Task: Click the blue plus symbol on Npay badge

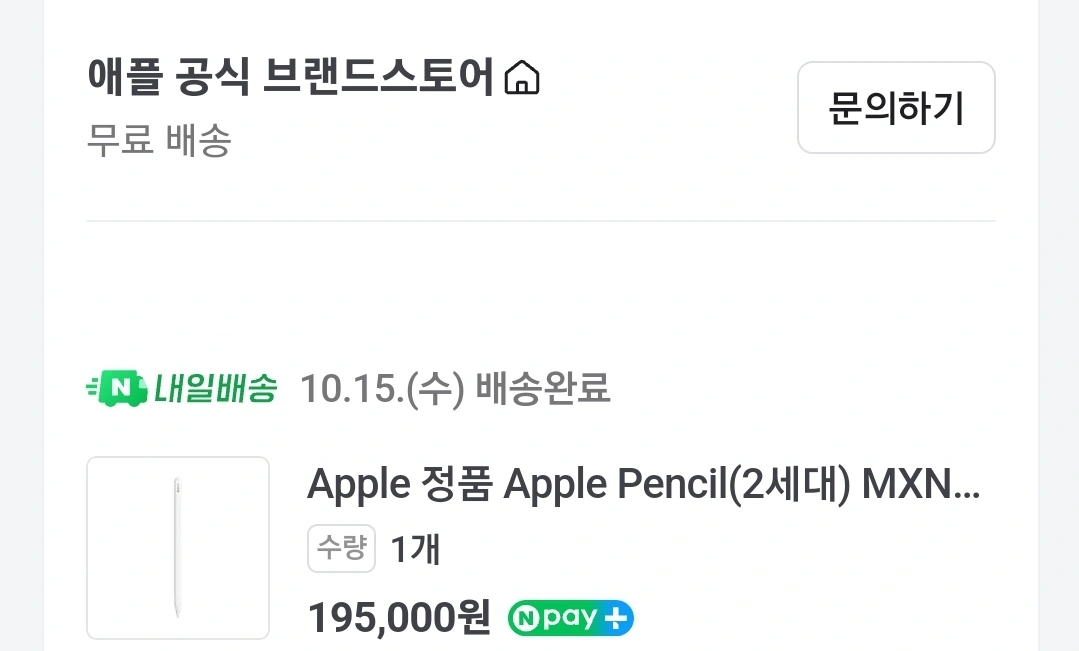Action: 618,619
